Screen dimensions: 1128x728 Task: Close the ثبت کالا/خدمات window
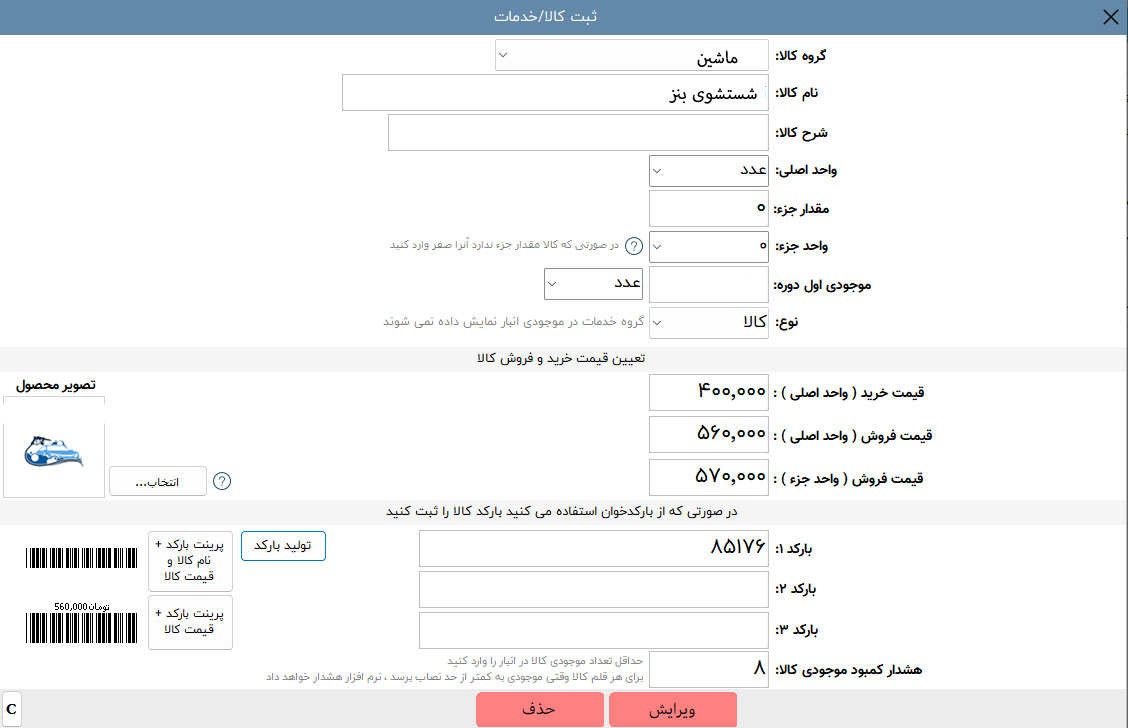[1110, 17]
